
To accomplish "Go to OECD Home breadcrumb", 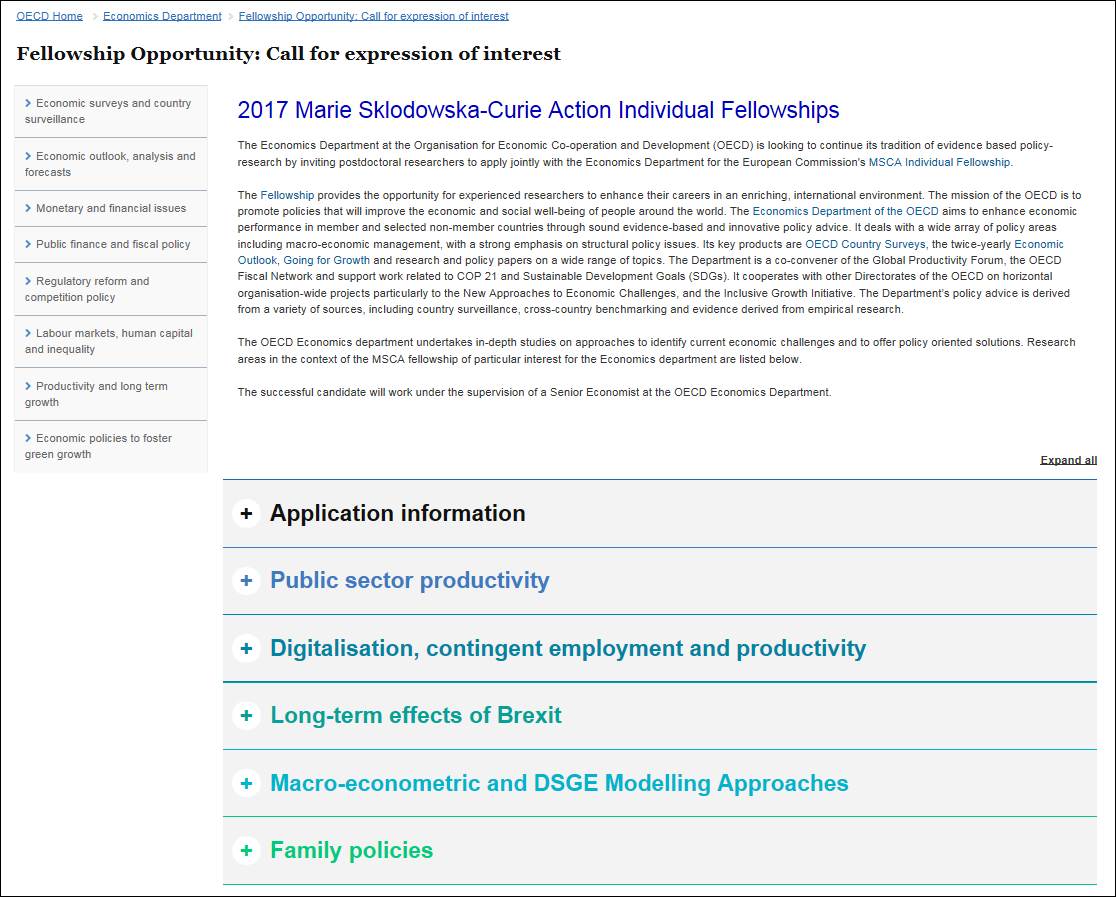I will (x=49, y=16).
